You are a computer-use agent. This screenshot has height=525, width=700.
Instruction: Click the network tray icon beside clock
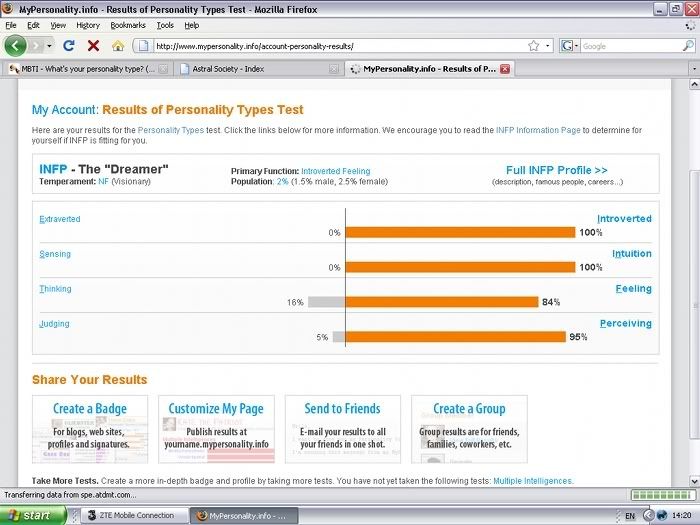[x=661, y=516]
